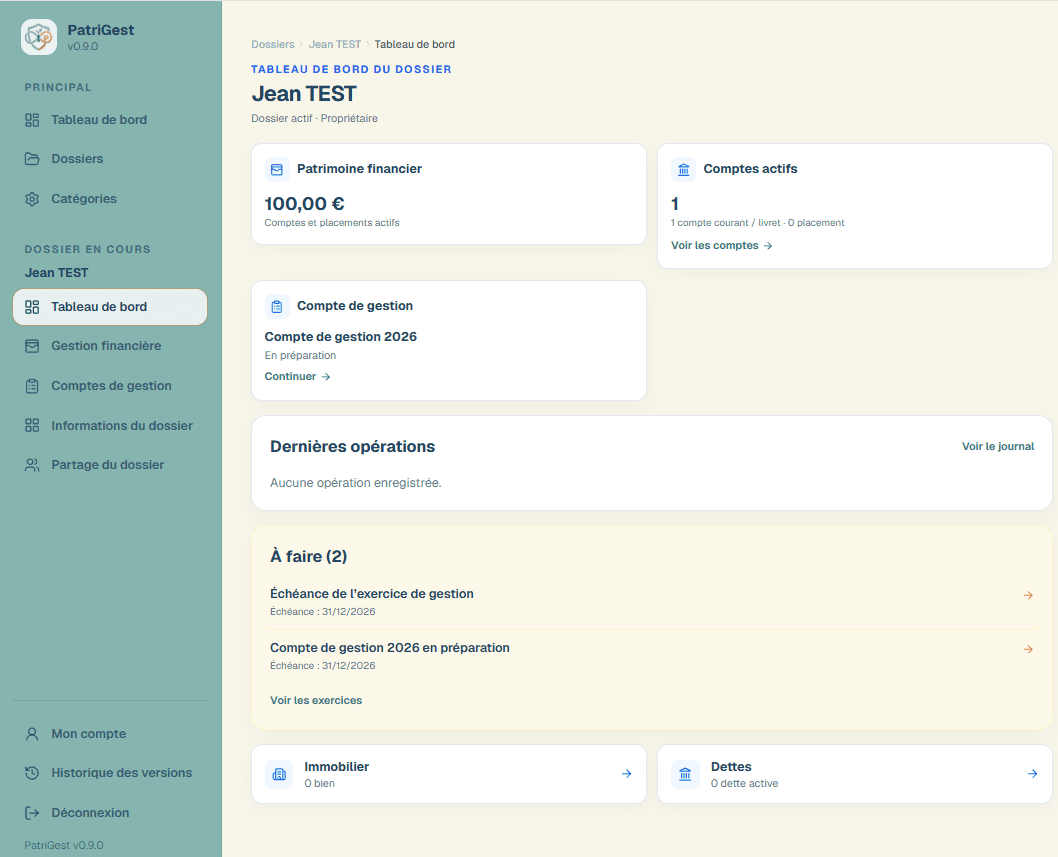This screenshot has height=857, width=1058.
Task: Follow the Voir les comptes link
Action: (x=721, y=246)
